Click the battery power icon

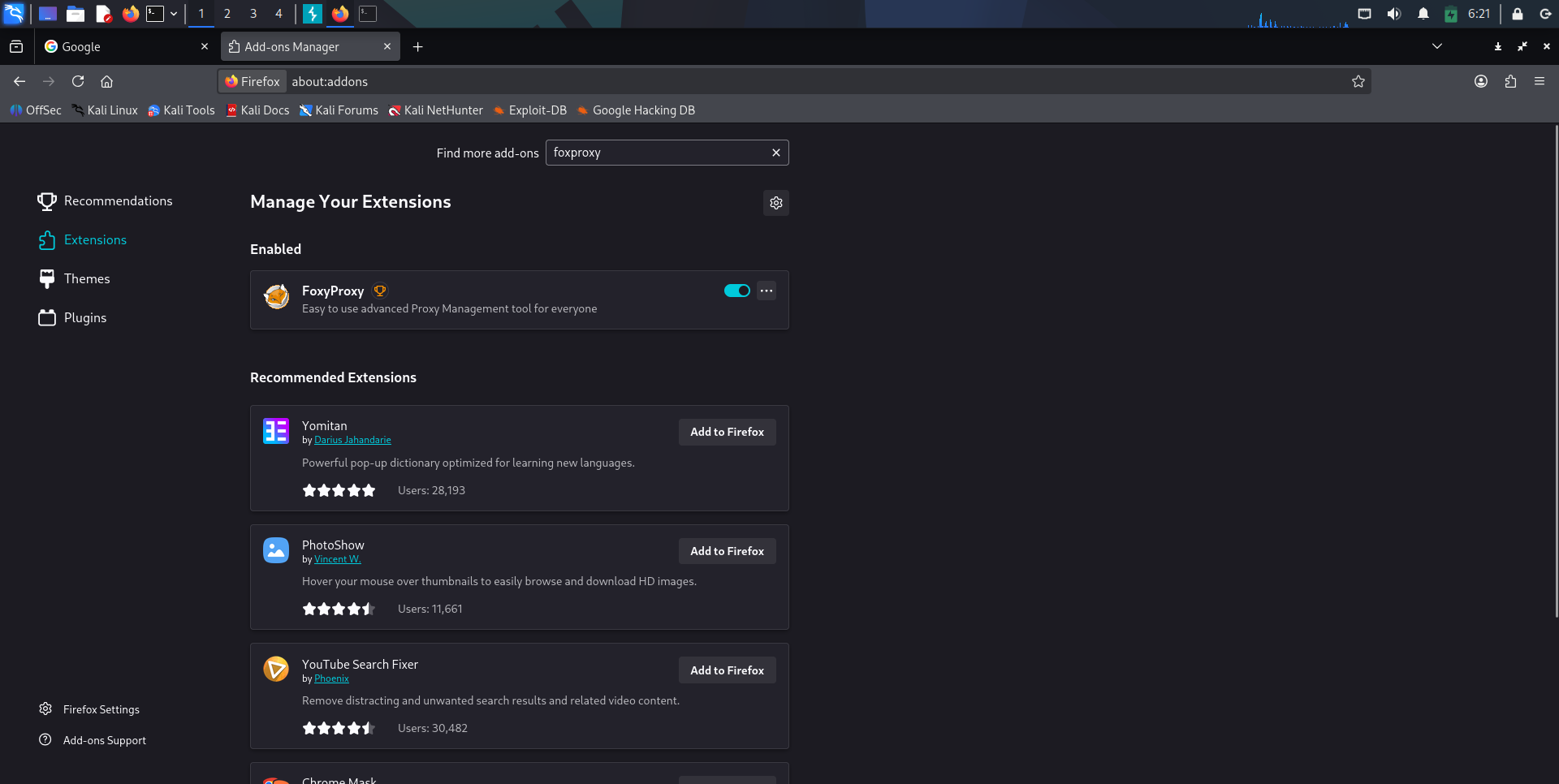(x=1451, y=14)
